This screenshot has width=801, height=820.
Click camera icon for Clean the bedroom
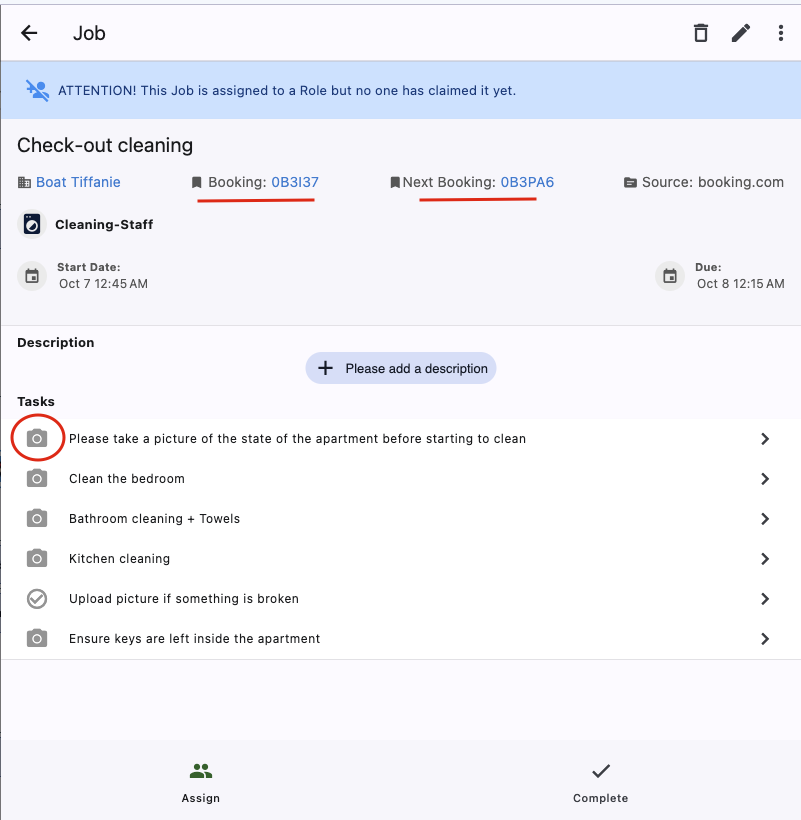(x=37, y=479)
